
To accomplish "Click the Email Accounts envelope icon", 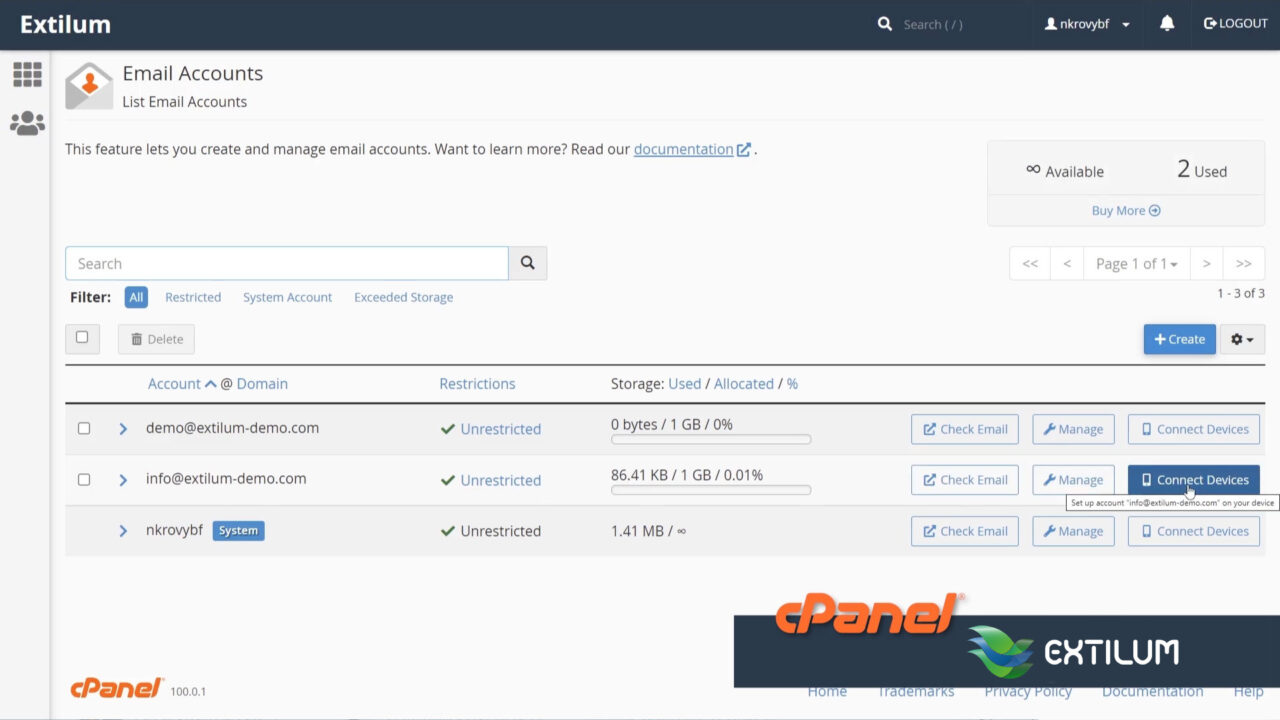I will (88, 85).
